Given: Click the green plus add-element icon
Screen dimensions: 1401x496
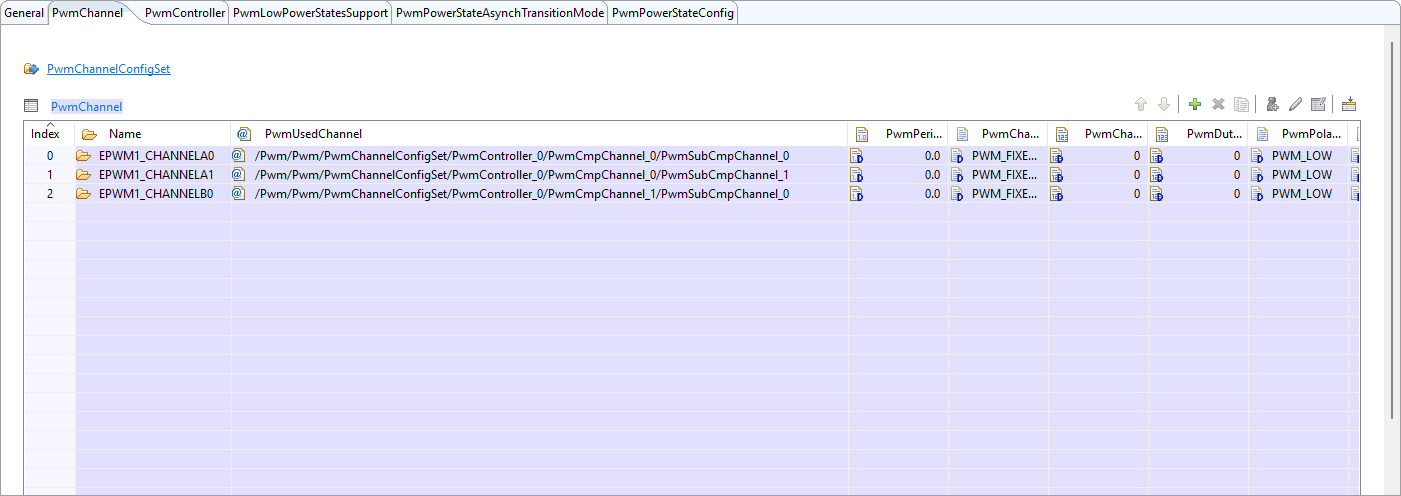Looking at the screenshot, I should click(1194, 104).
